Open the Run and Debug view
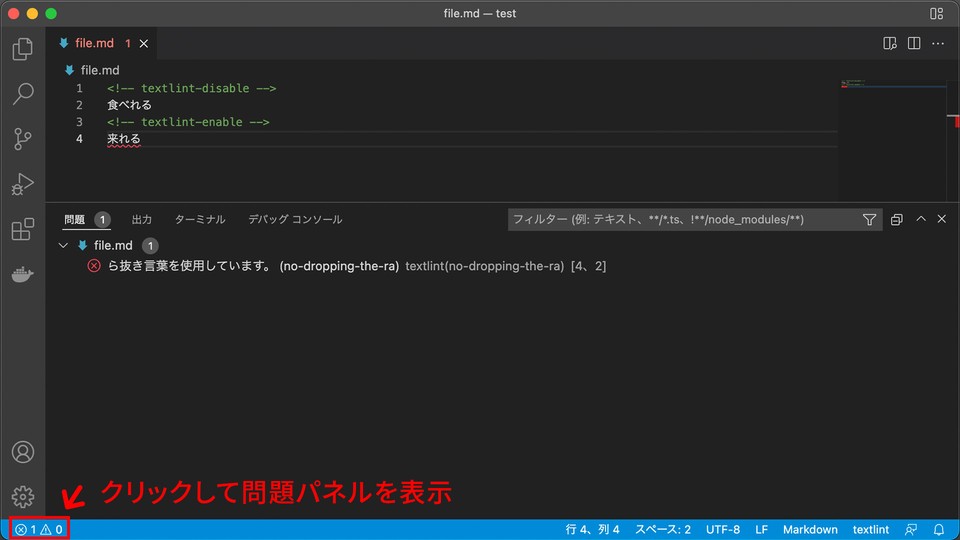 23,184
